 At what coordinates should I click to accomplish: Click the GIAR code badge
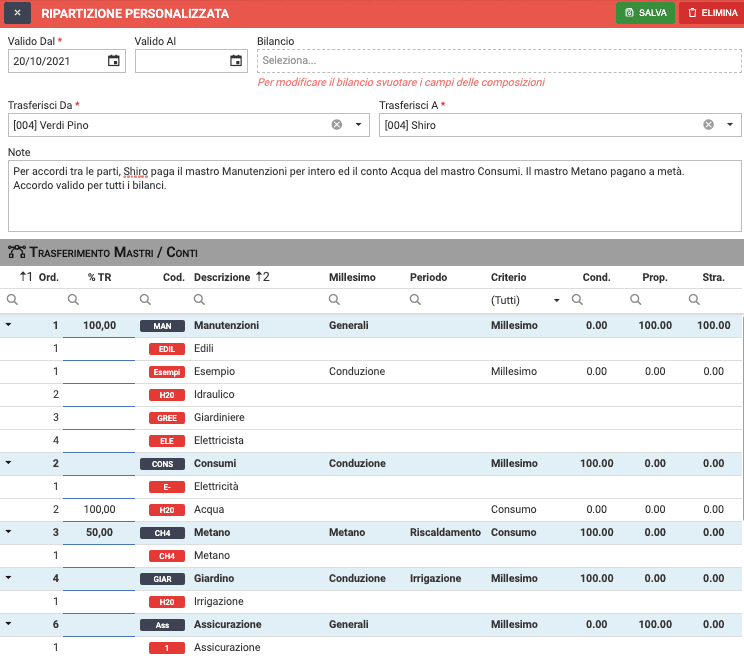coord(162,579)
